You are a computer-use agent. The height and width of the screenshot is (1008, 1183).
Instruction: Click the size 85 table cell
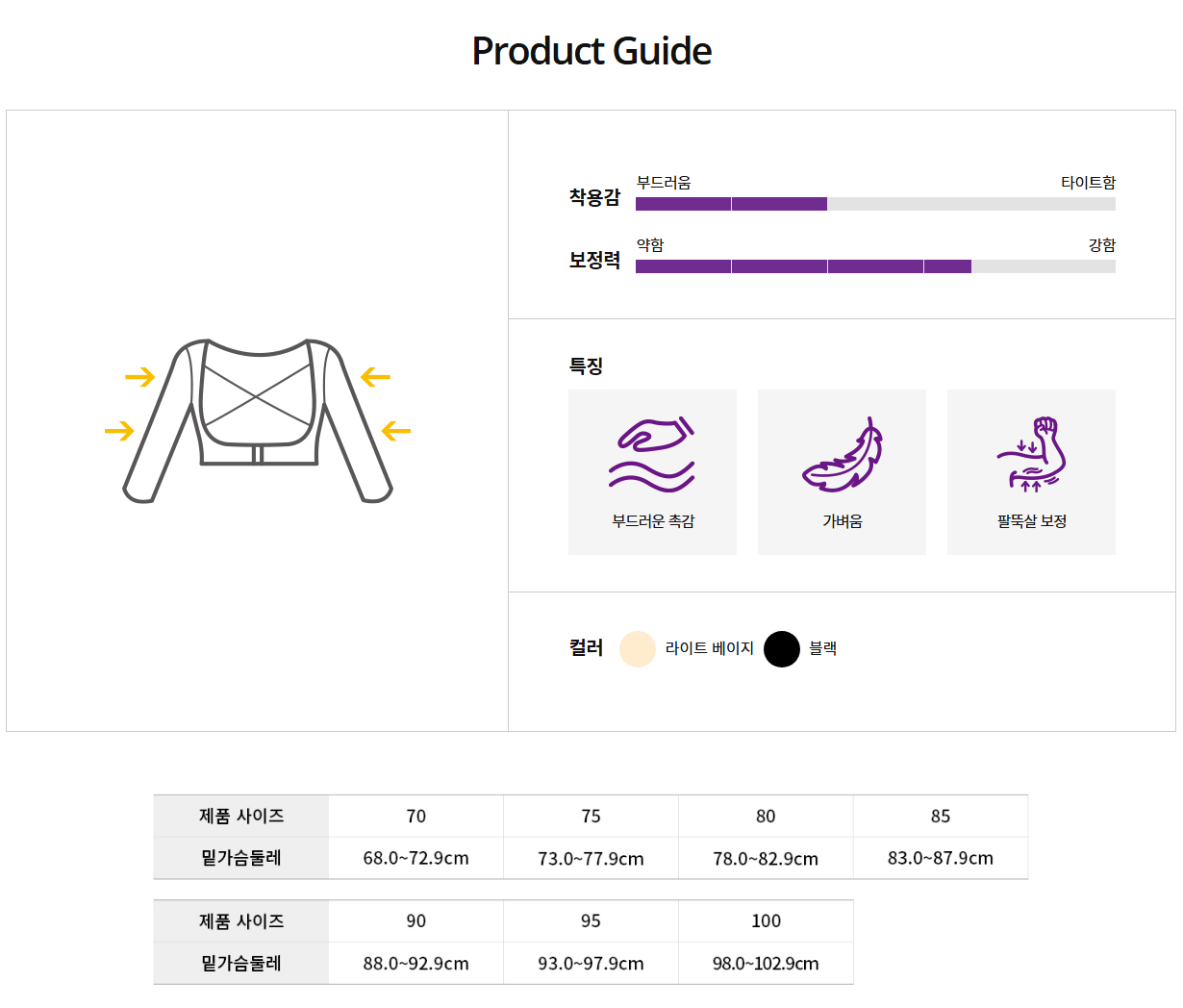point(941,817)
